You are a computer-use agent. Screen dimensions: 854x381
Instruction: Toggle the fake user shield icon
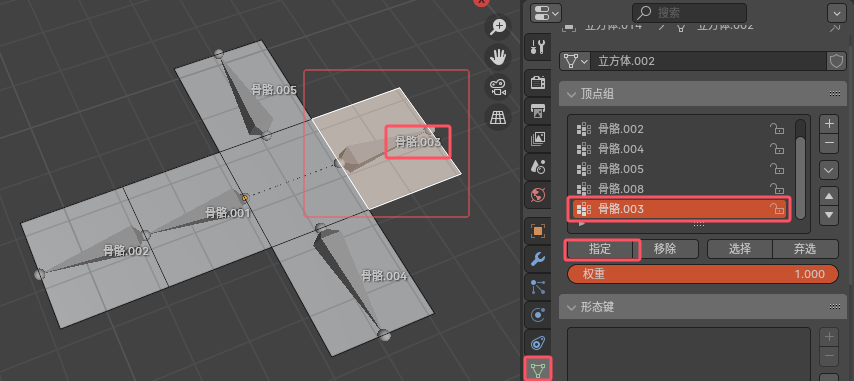tap(836, 61)
